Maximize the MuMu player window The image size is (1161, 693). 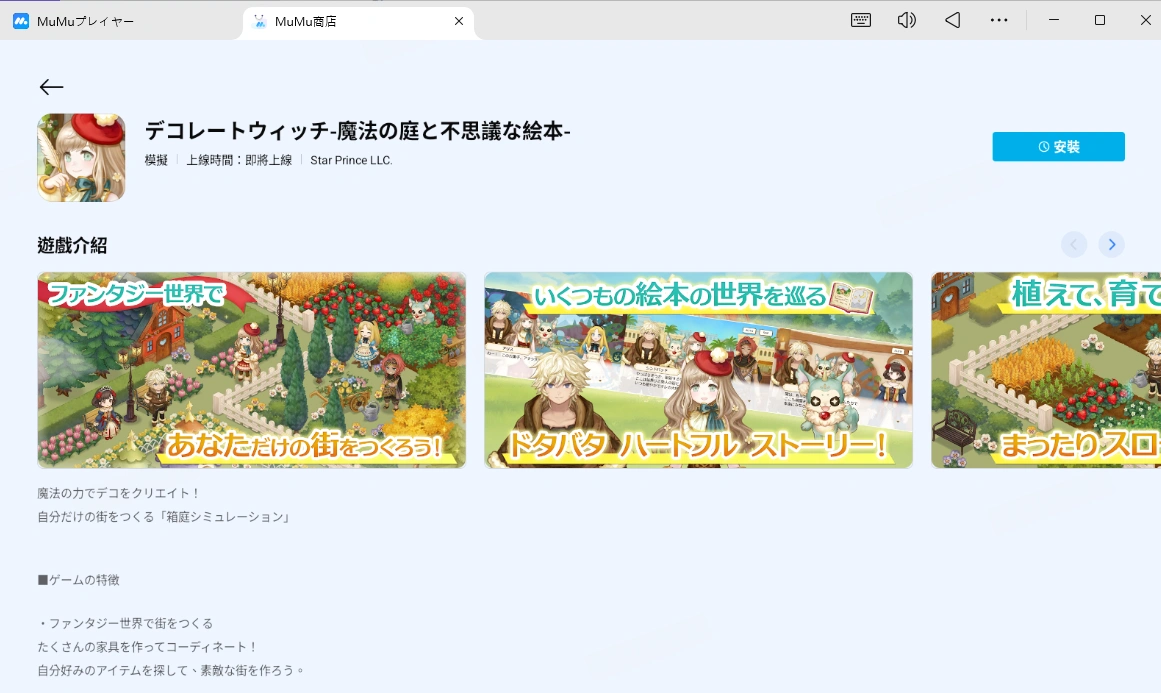tap(1100, 20)
